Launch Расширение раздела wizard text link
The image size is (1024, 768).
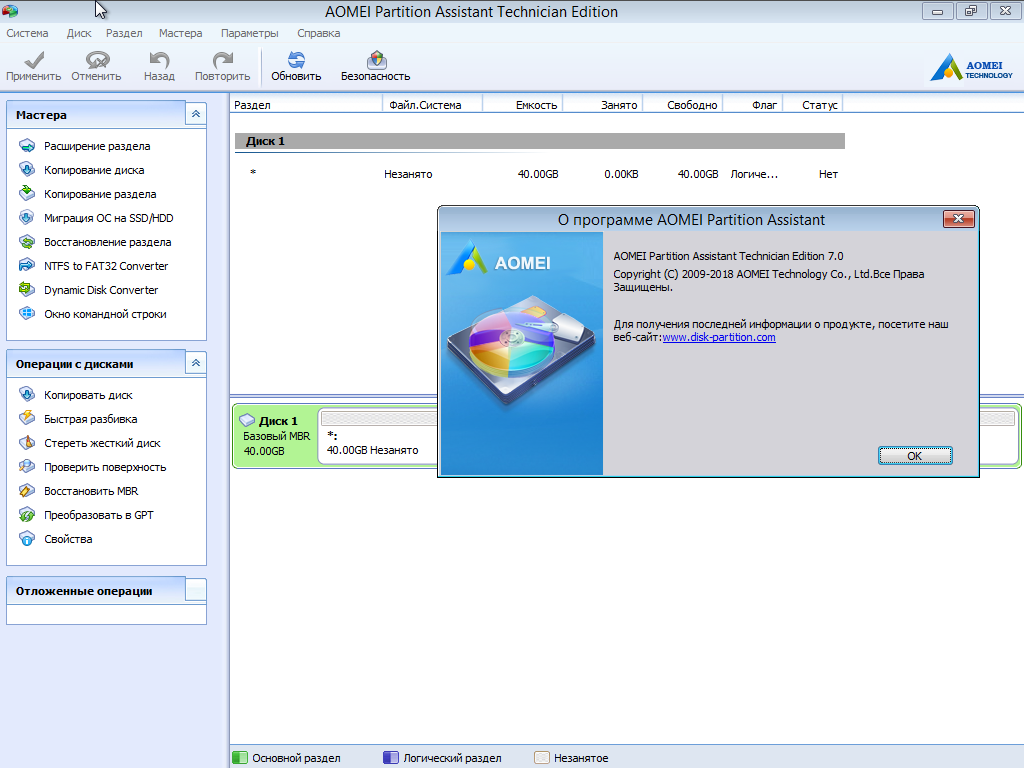97,146
